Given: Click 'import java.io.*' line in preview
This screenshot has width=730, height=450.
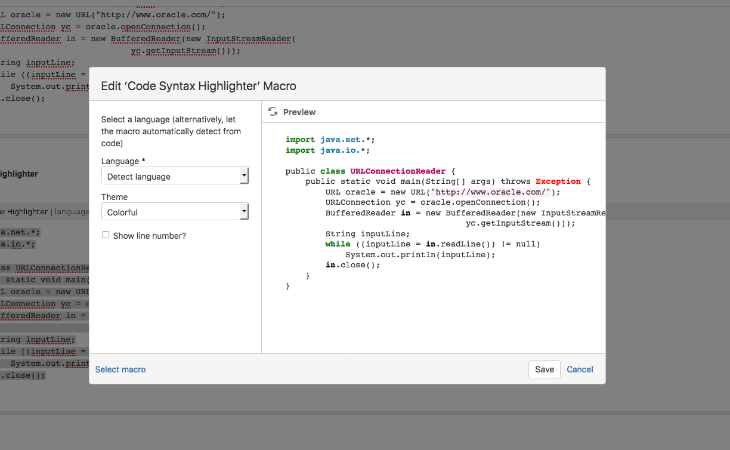Looking at the screenshot, I should 327,150.
